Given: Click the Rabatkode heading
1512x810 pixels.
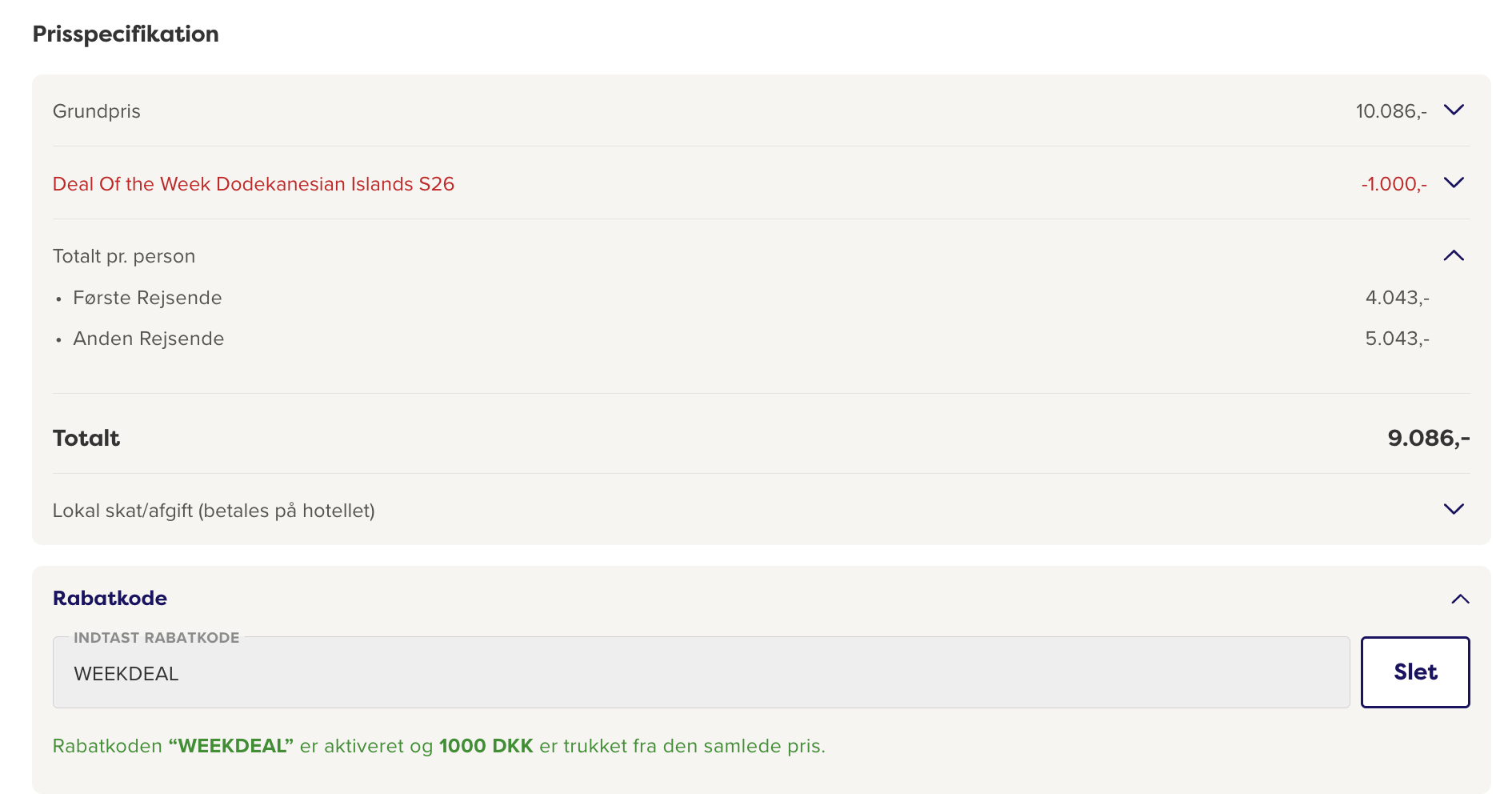Looking at the screenshot, I should pyautogui.click(x=110, y=598).
